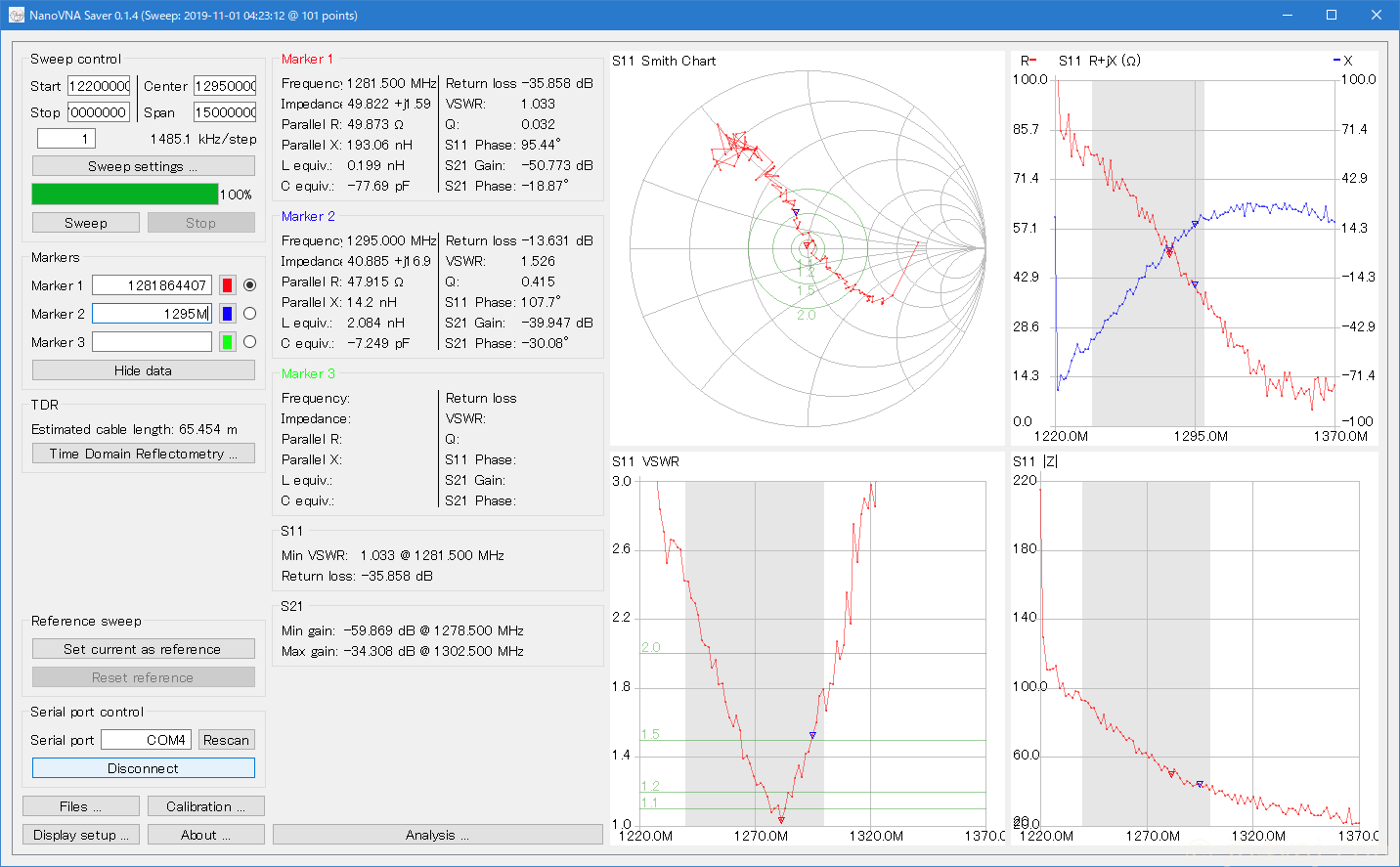Viewport: 1400px width, 867px height.
Task: Open the blue Marker 2 color picker
Action: point(227,314)
